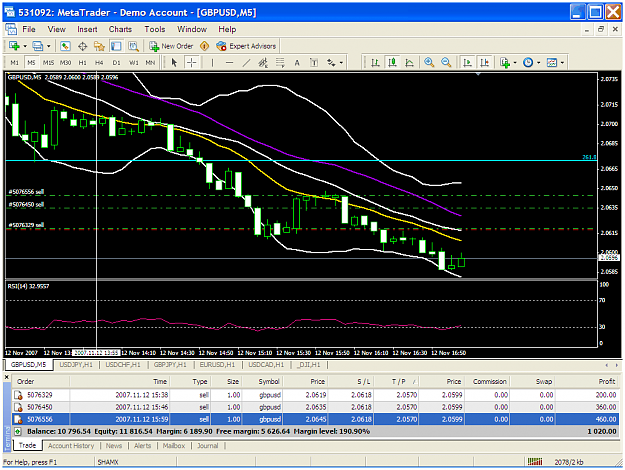Click the Indicators list icon
The width and height of the screenshot is (625, 470).
(x=505, y=63)
